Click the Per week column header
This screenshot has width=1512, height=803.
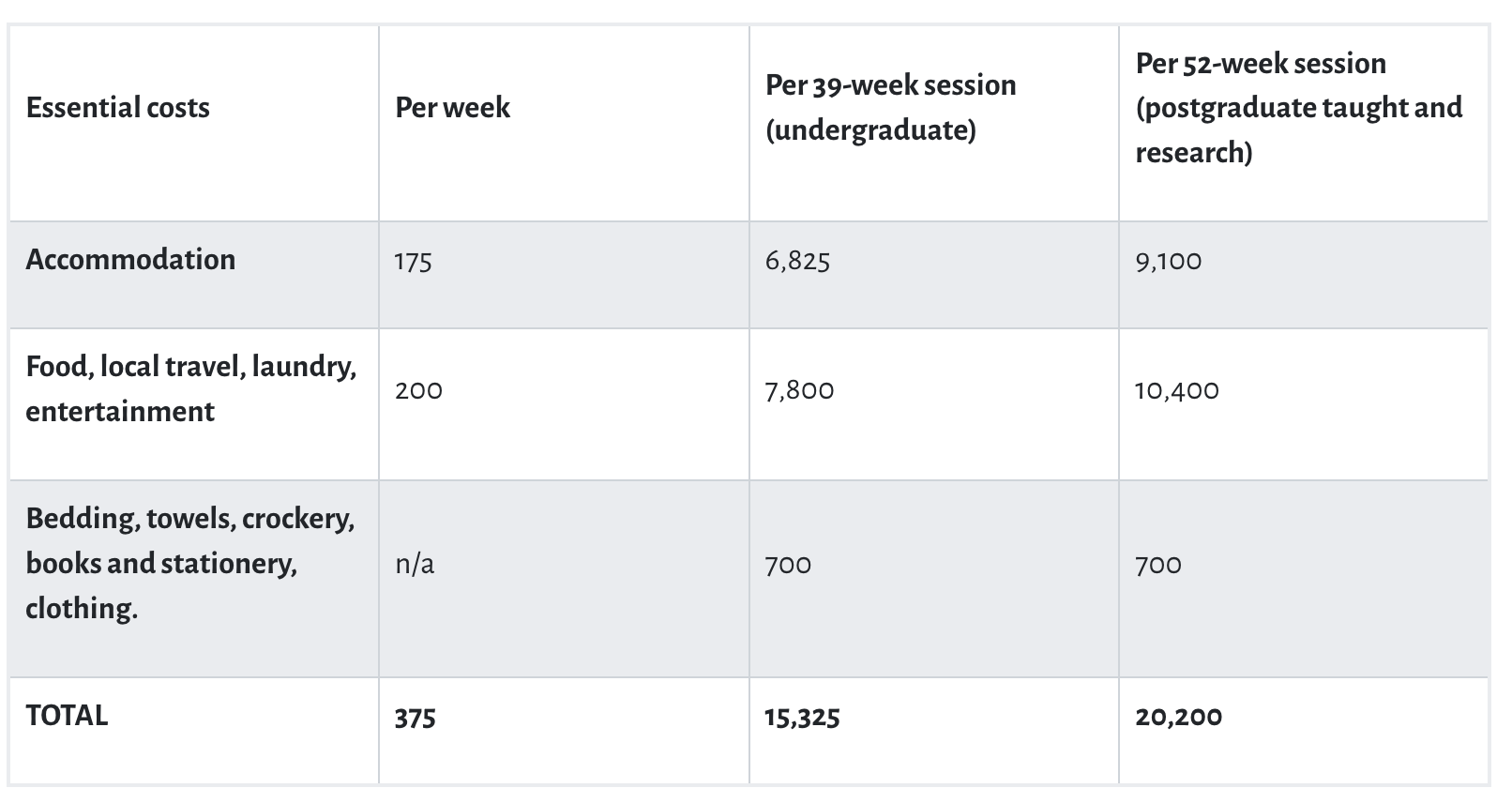pyautogui.click(x=452, y=108)
